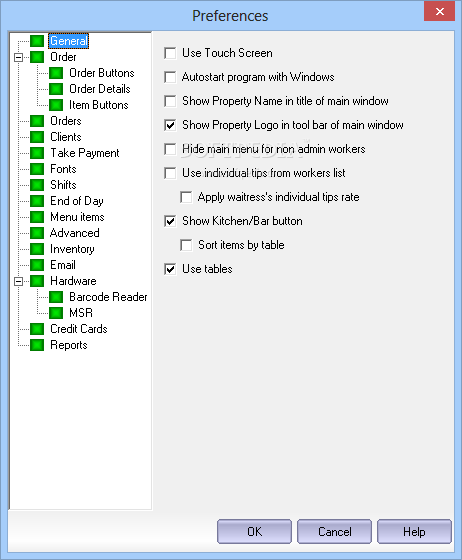Click the green icon beside Take Payment

click(37, 153)
